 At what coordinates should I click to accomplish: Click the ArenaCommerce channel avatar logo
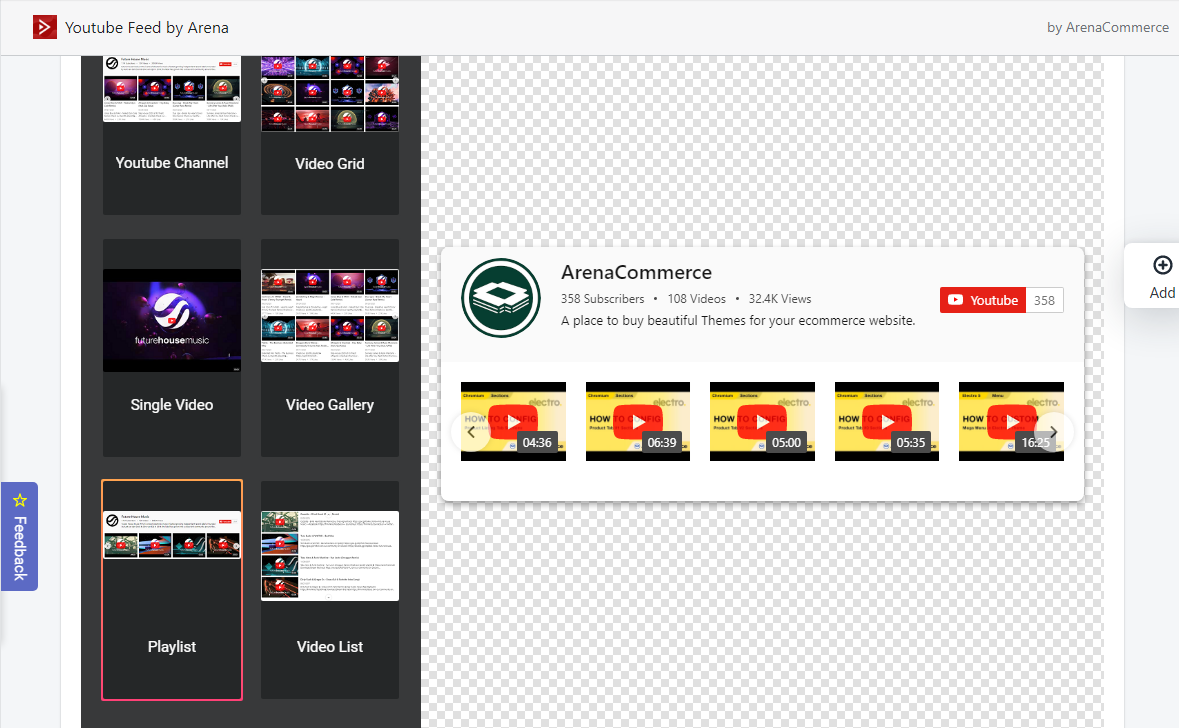click(501, 298)
